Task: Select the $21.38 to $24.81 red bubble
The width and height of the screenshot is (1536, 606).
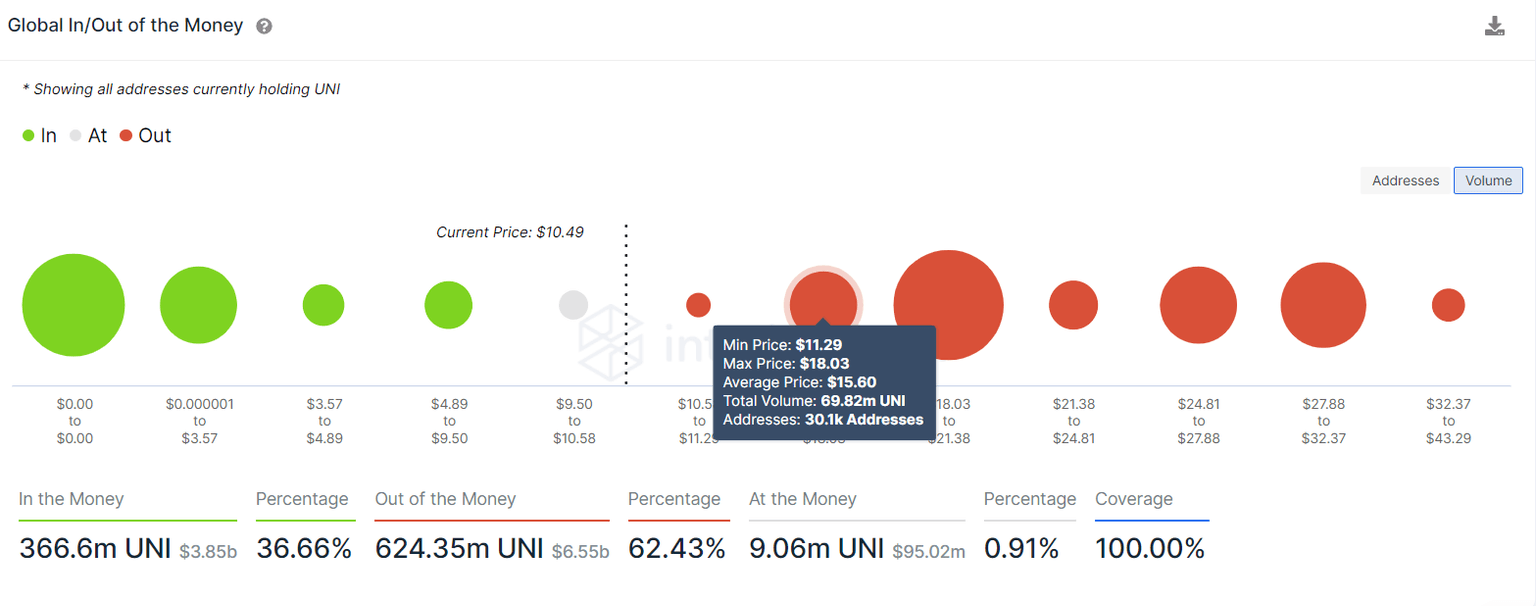Action: tap(1073, 305)
